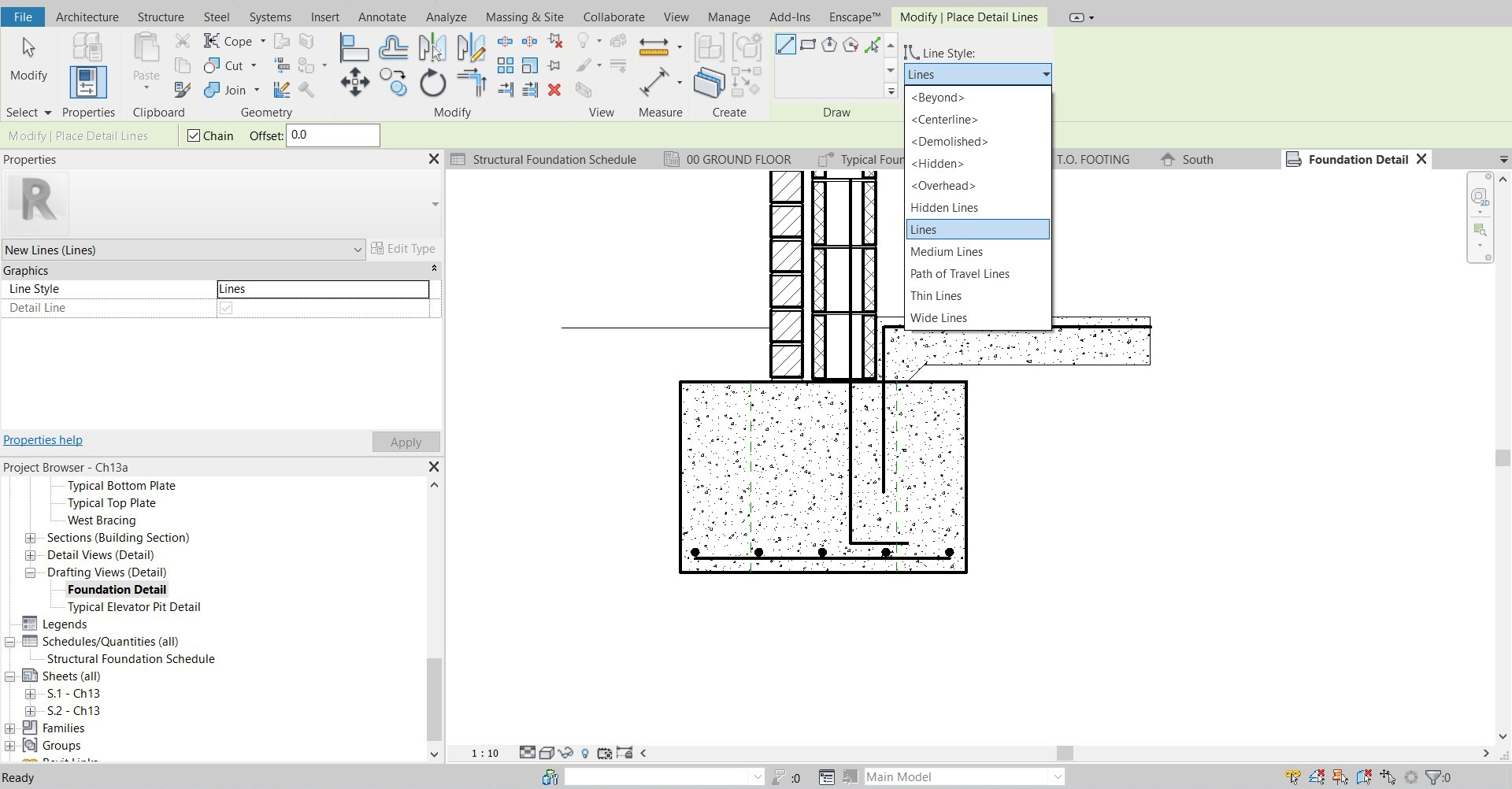The height and width of the screenshot is (789, 1512).
Task: Activate the Rotate tool
Action: 432,81
